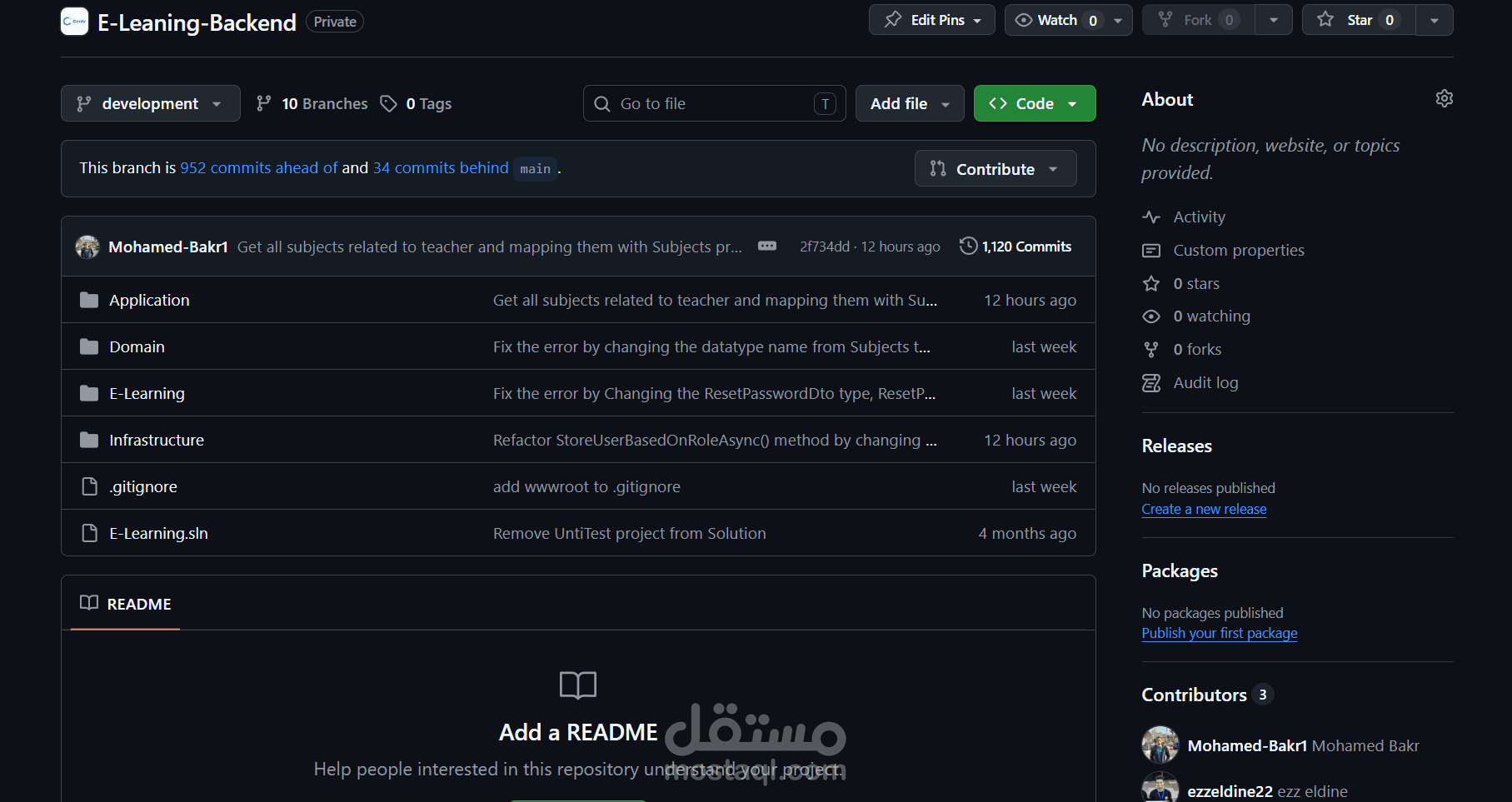Open the E-Leaning-Backend repository title

[x=197, y=22]
